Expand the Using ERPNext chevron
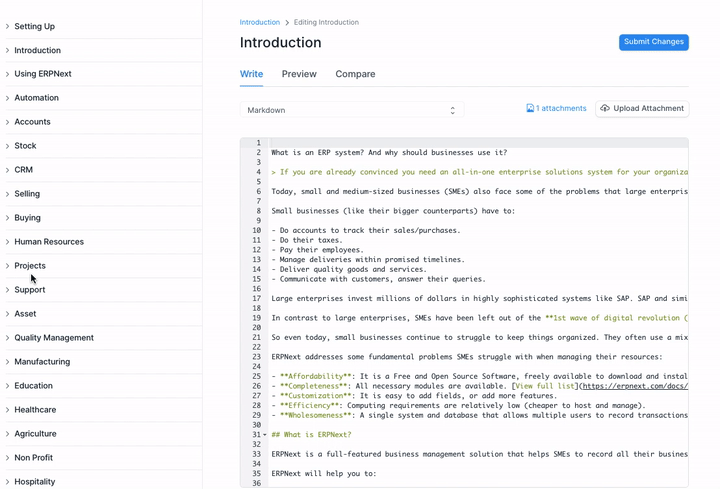 pos(7,74)
